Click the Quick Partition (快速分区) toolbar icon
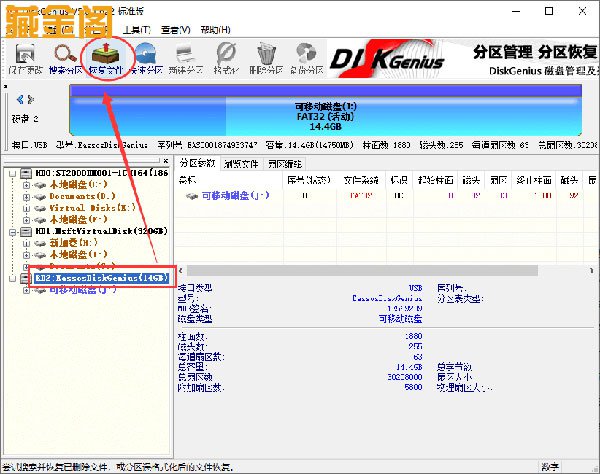The width and height of the screenshot is (600, 474). point(146,54)
